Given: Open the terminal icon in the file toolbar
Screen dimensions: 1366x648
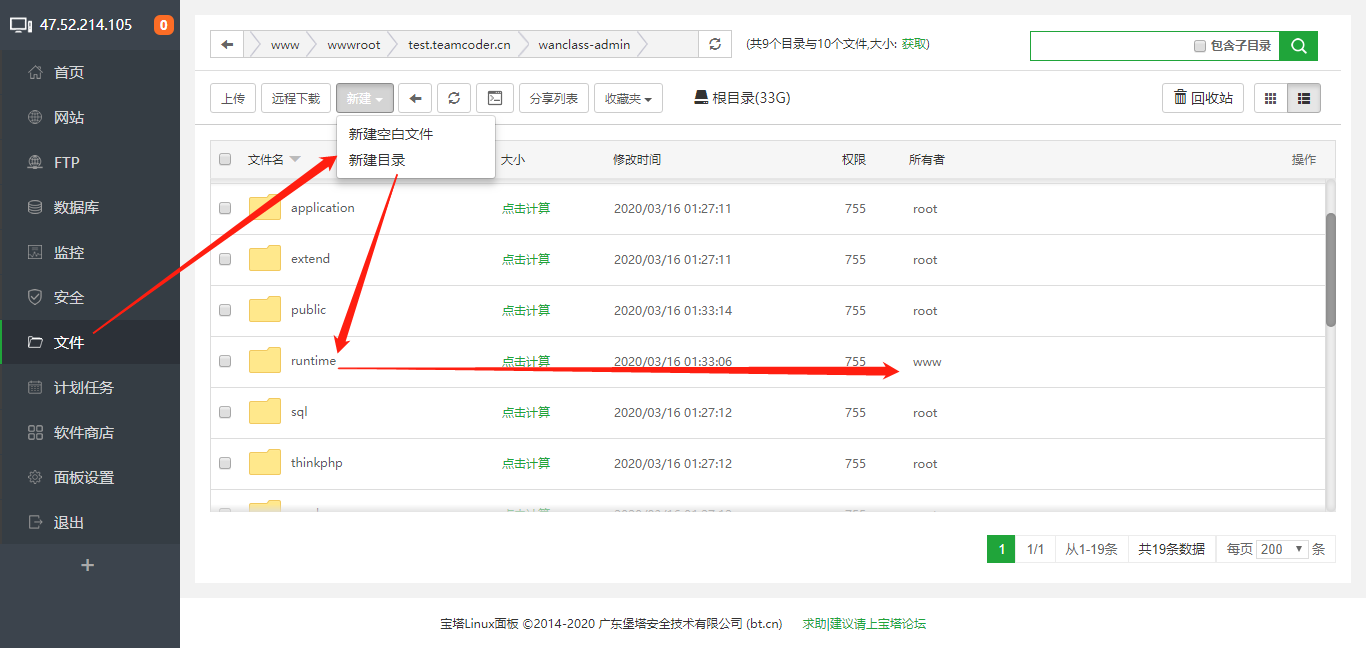Looking at the screenshot, I should click(493, 97).
